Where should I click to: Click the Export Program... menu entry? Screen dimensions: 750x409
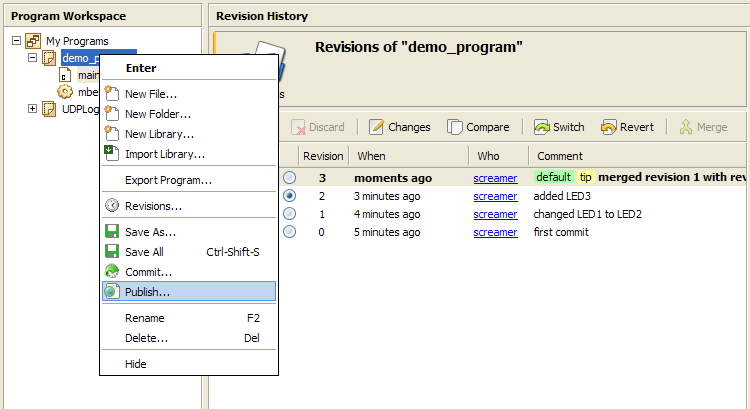[x=168, y=180]
